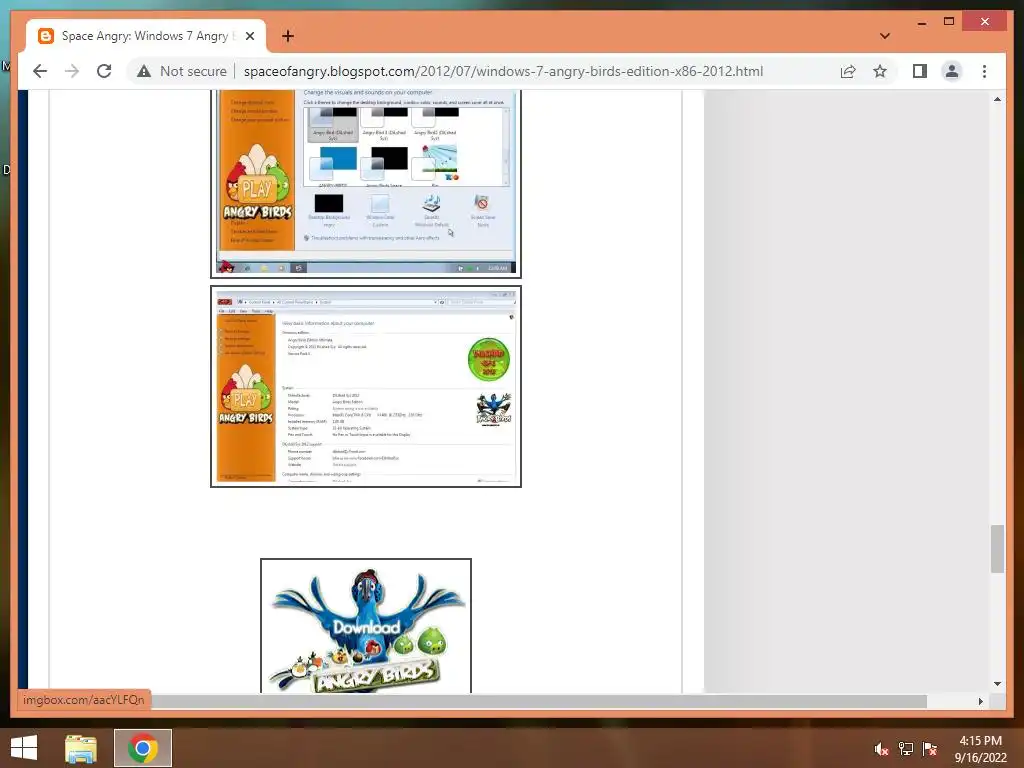Click the vertical scrollbar up arrow
The width and height of the screenshot is (1024, 768).
tap(997, 99)
